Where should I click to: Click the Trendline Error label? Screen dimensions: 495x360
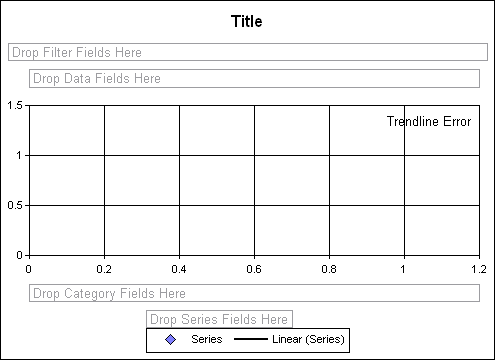click(429, 121)
